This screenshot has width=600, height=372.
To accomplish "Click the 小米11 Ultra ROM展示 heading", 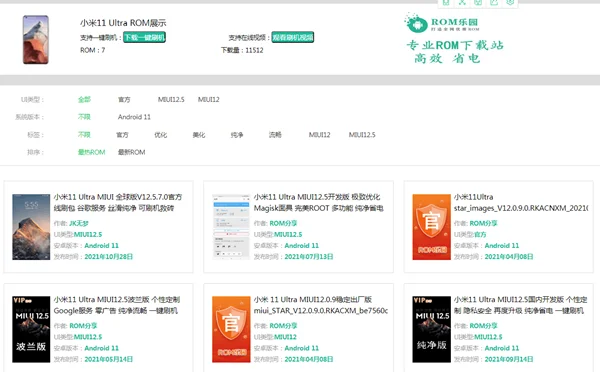I will click(x=123, y=23).
